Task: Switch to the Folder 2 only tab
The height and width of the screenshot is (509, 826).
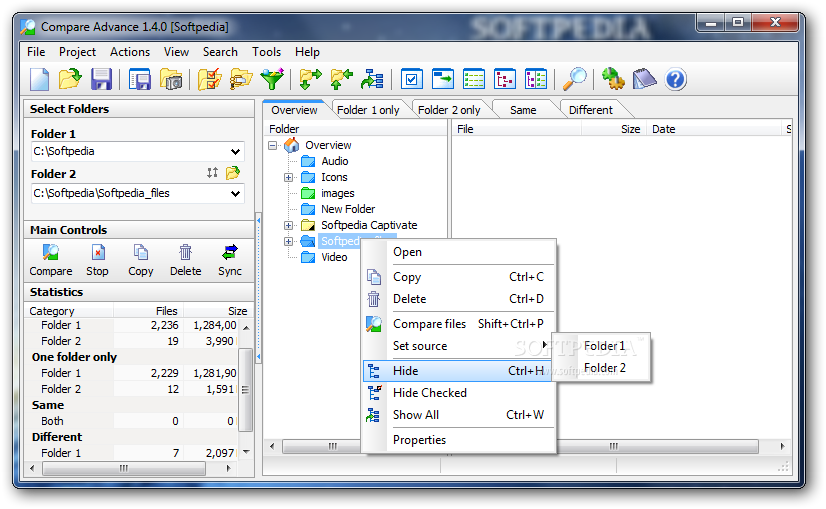Action: 449,110
